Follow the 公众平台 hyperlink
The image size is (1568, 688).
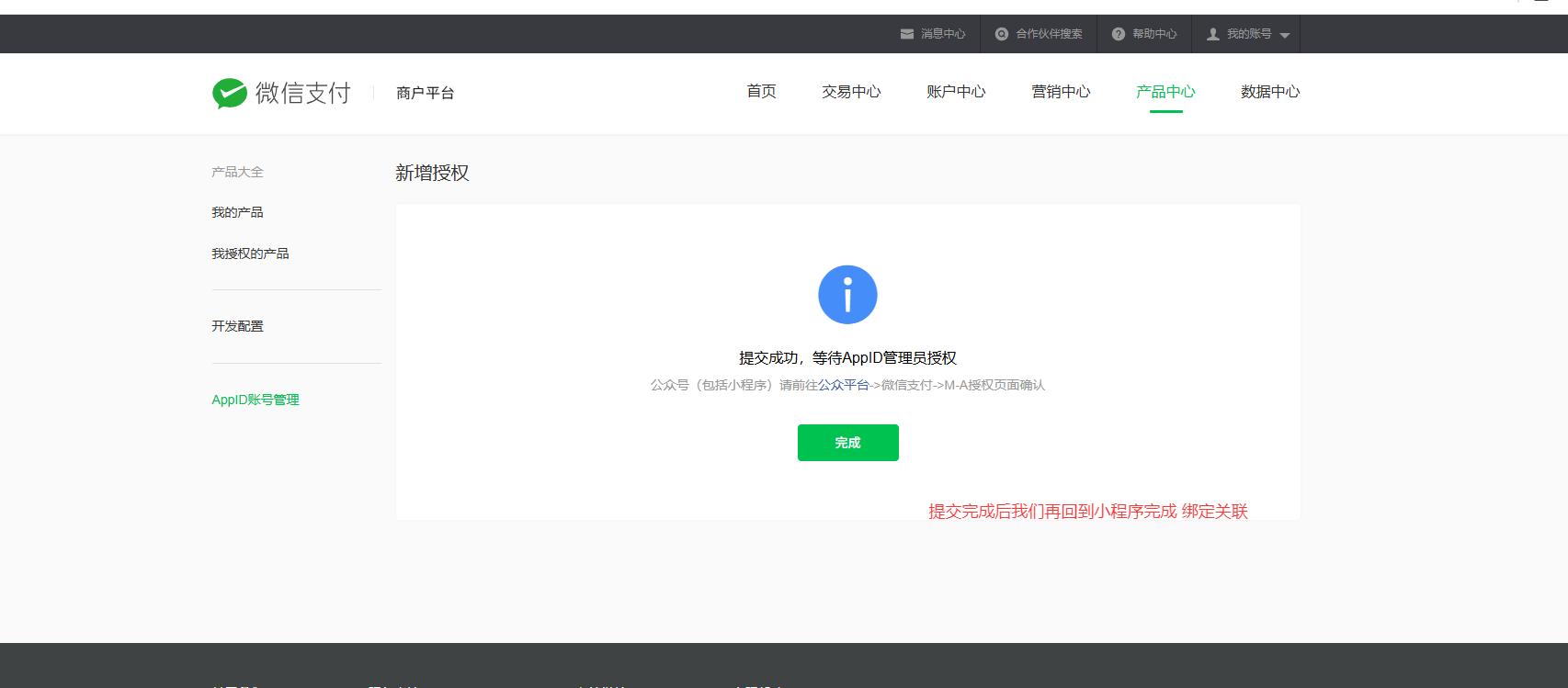point(844,385)
